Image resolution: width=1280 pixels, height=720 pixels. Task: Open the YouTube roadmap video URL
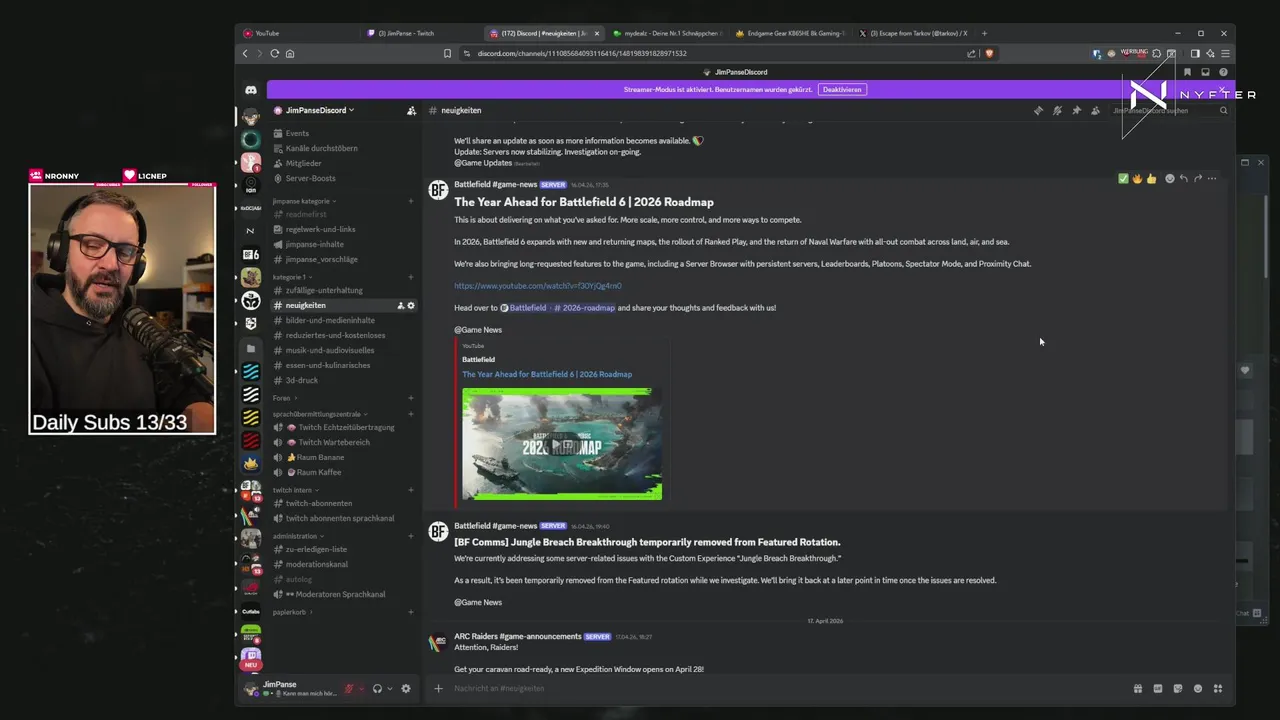537,286
